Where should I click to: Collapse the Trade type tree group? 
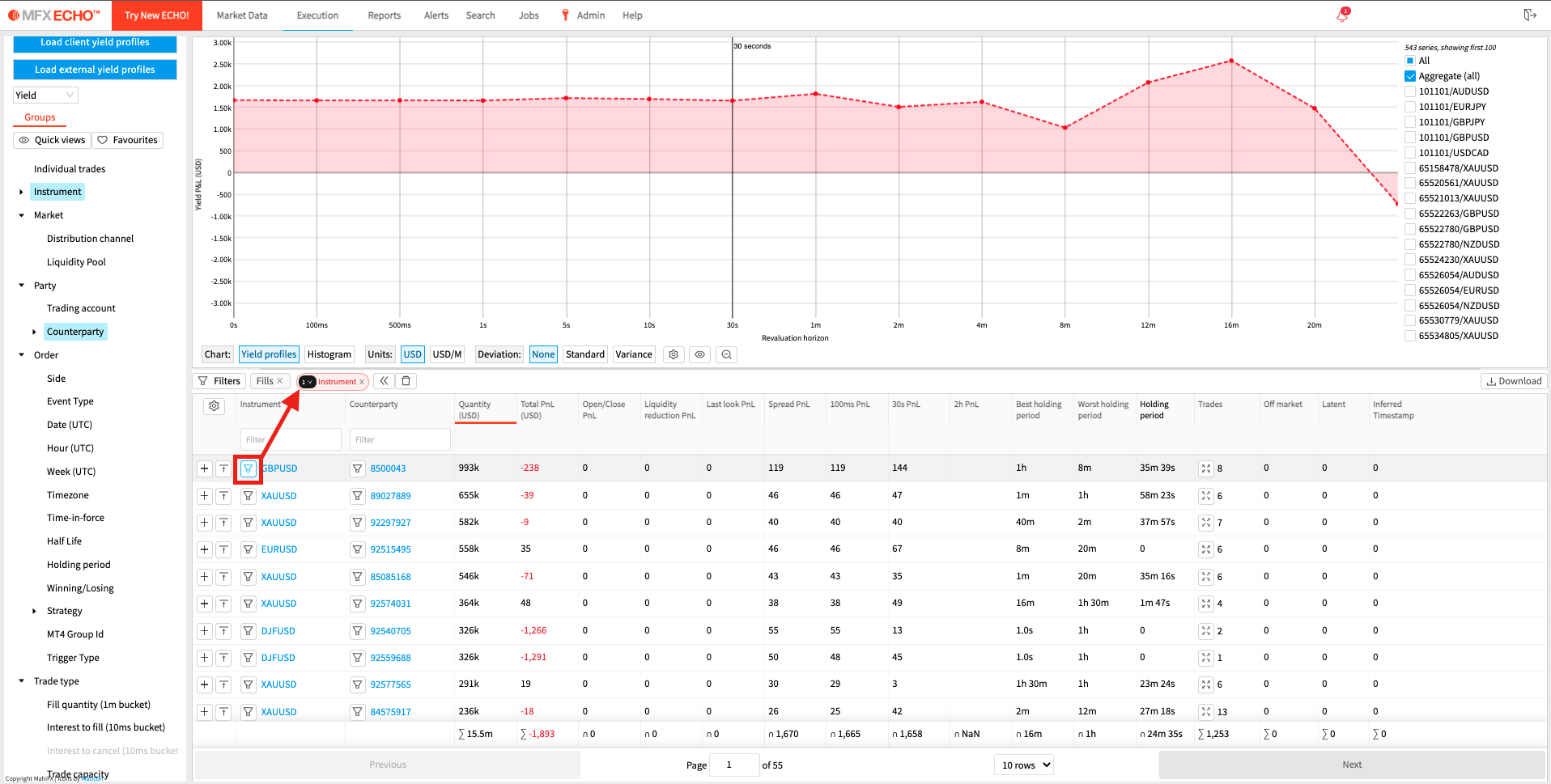pos(21,681)
